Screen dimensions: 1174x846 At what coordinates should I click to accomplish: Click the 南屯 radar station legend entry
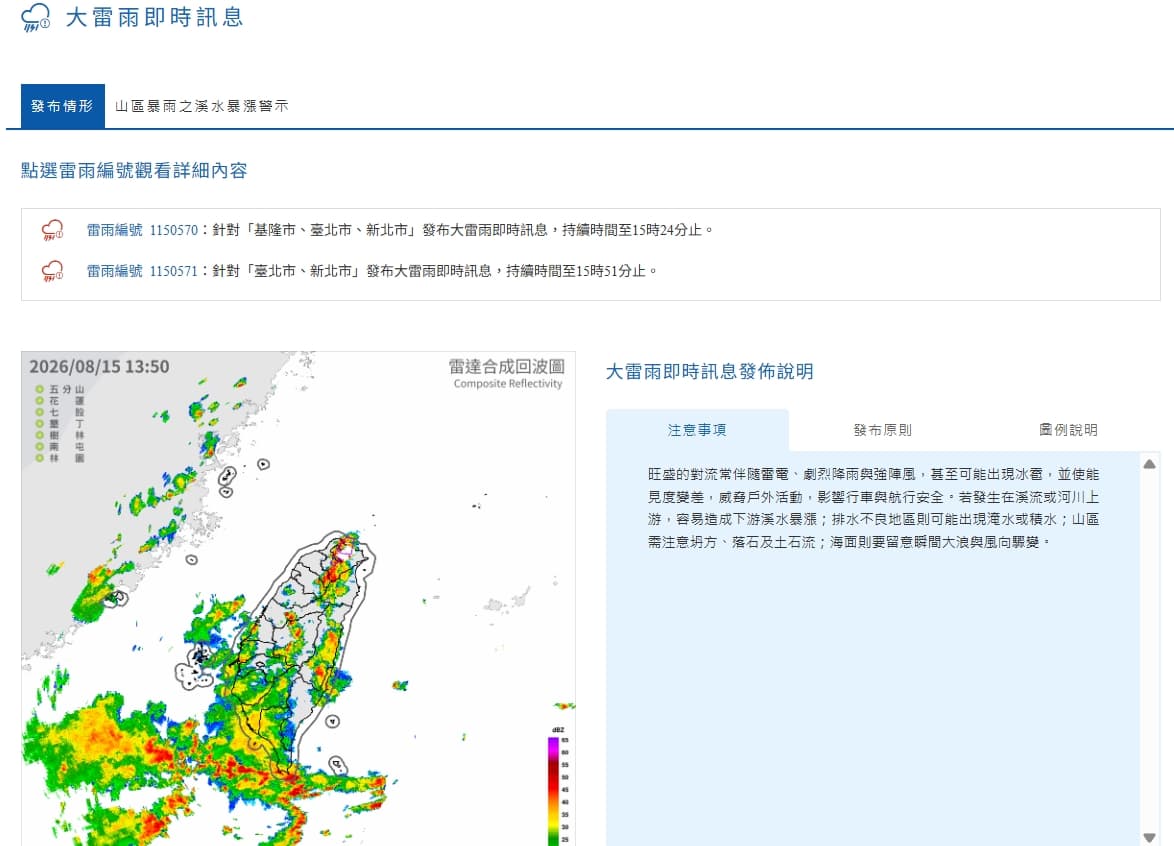60,446
